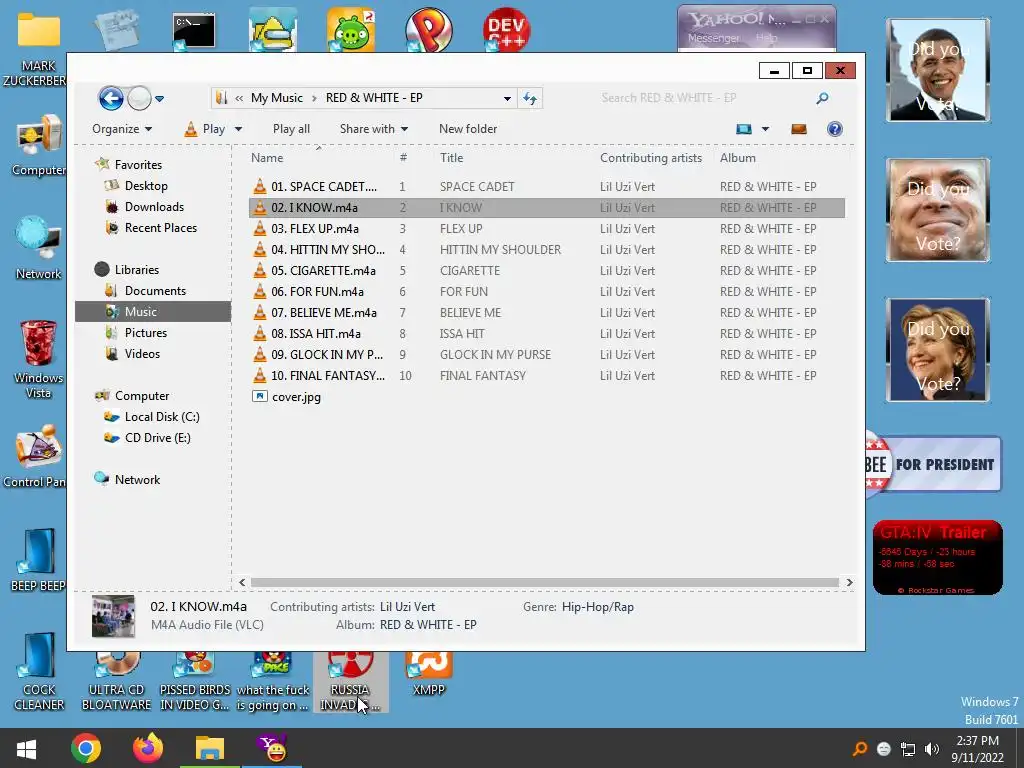Sort by Contributing artists column

pos(650,157)
